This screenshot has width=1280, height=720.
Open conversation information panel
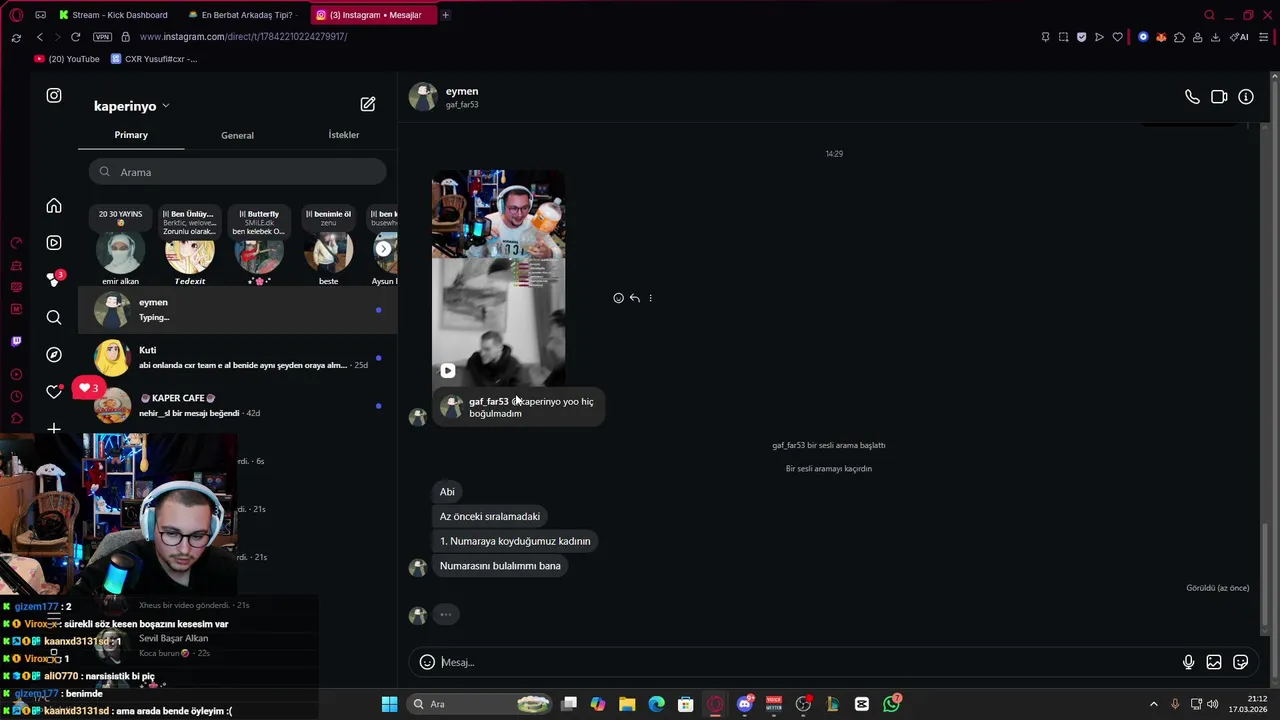(1246, 97)
